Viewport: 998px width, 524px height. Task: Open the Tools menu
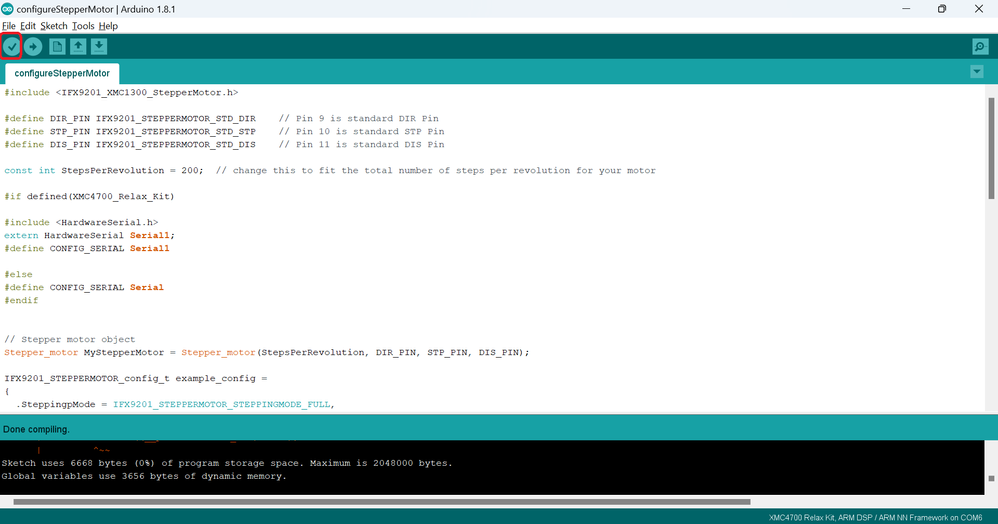(x=83, y=26)
